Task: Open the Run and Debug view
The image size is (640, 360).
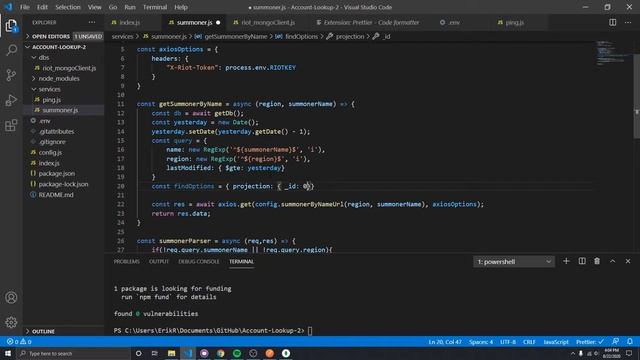Action: click(x=11, y=100)
